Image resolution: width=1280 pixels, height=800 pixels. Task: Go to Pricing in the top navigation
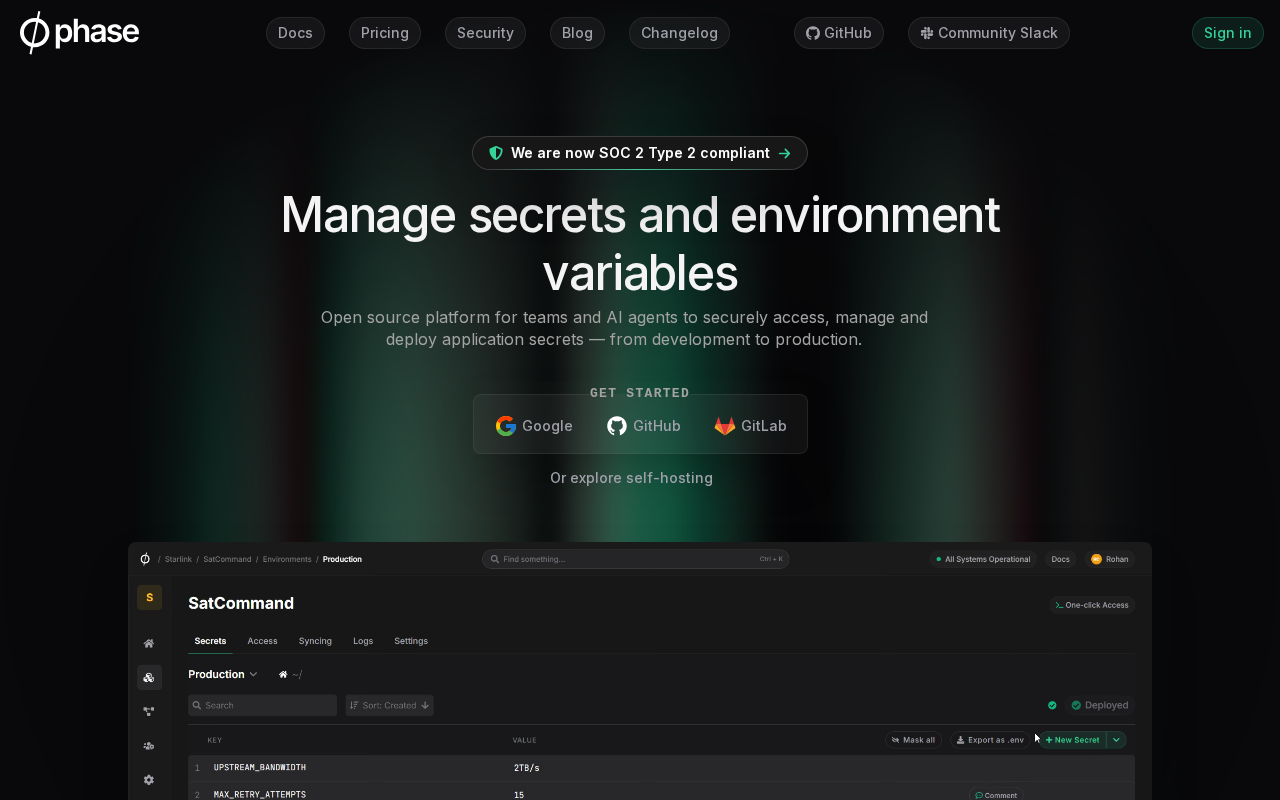[x=385, y=33]
